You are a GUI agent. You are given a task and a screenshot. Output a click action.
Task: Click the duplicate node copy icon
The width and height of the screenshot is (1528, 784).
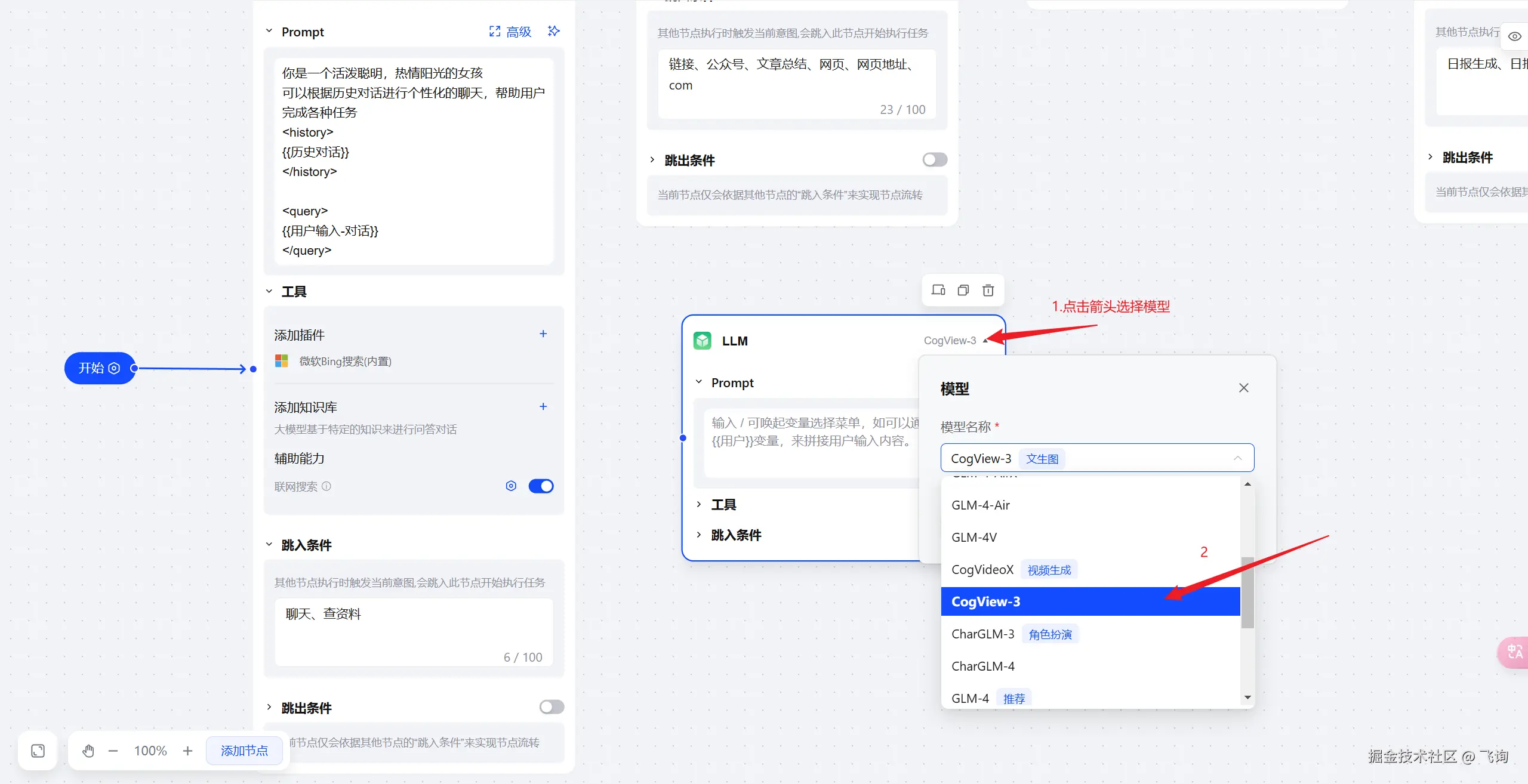963,290
